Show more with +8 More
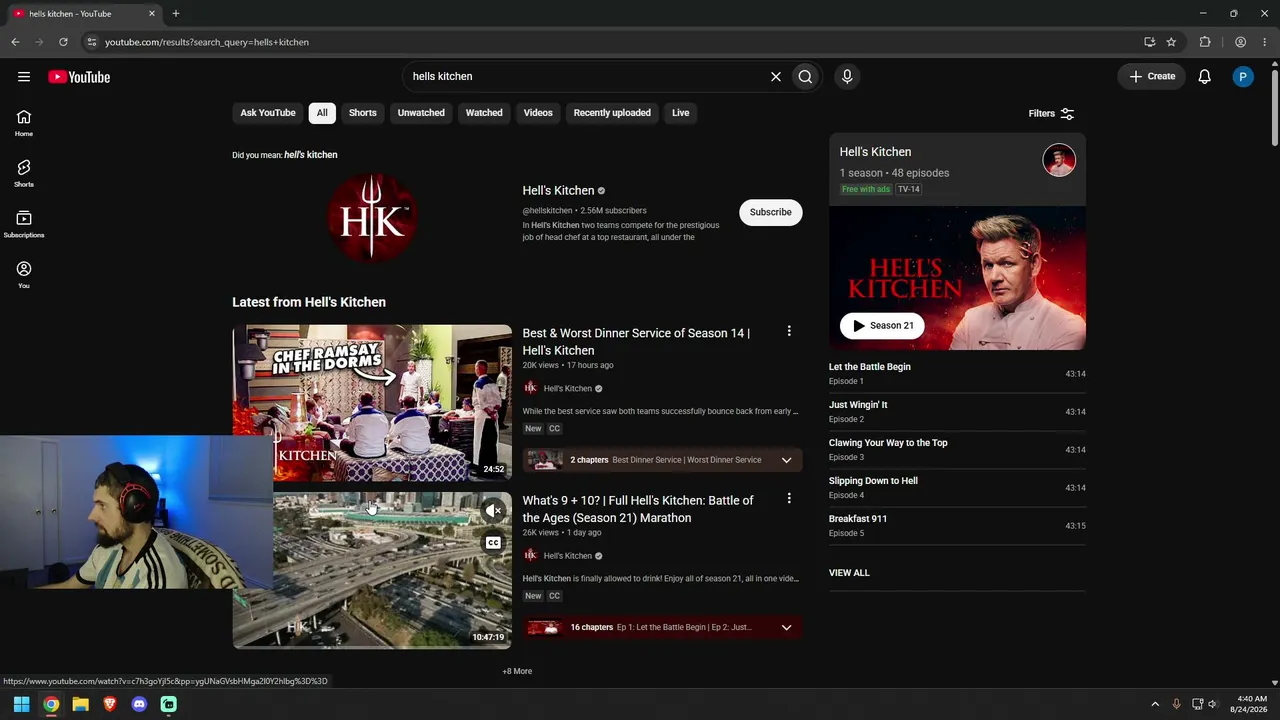This screenshot has width=1280, height=720. [517, 671]
